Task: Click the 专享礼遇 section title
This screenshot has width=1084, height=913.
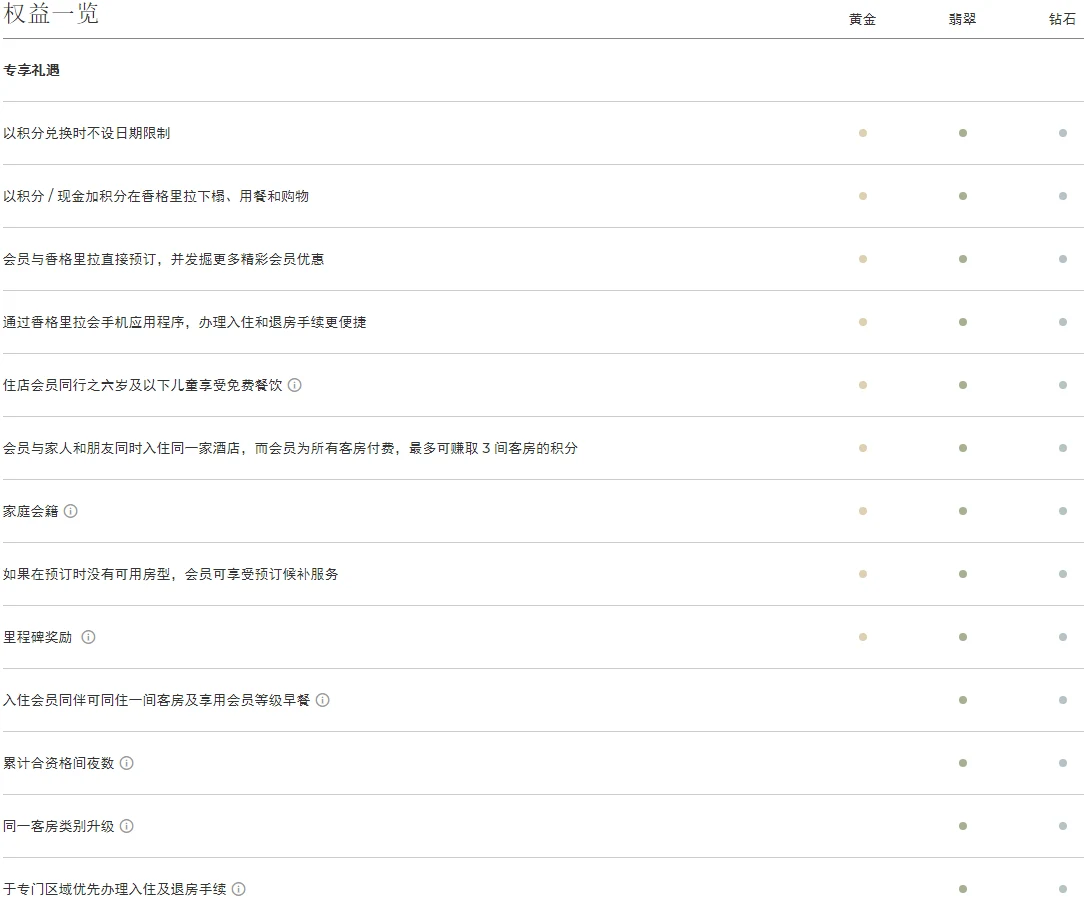Action: coord(31,70)
